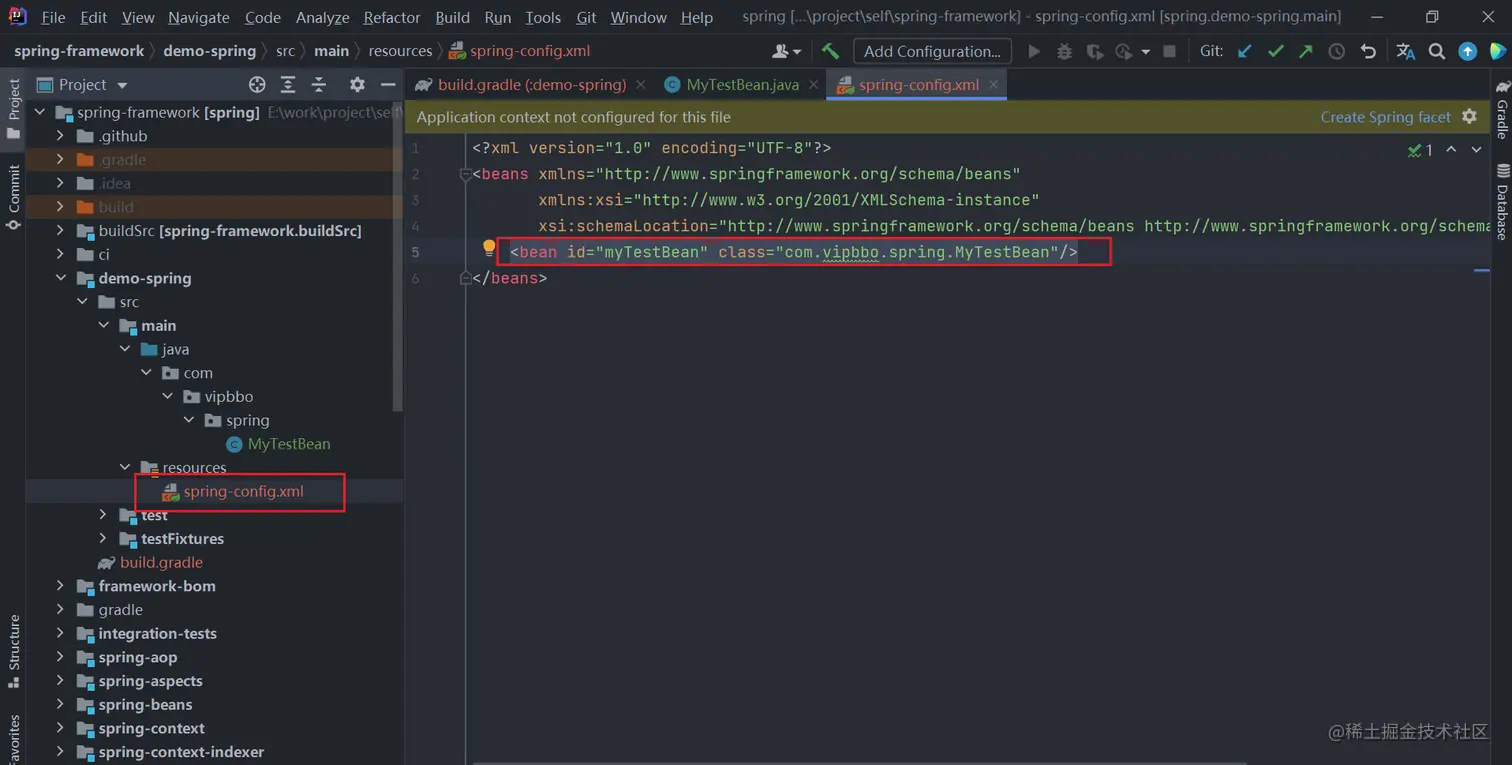Expand the spring-aop module
The image size is (1512, 765).
(60, 657)
